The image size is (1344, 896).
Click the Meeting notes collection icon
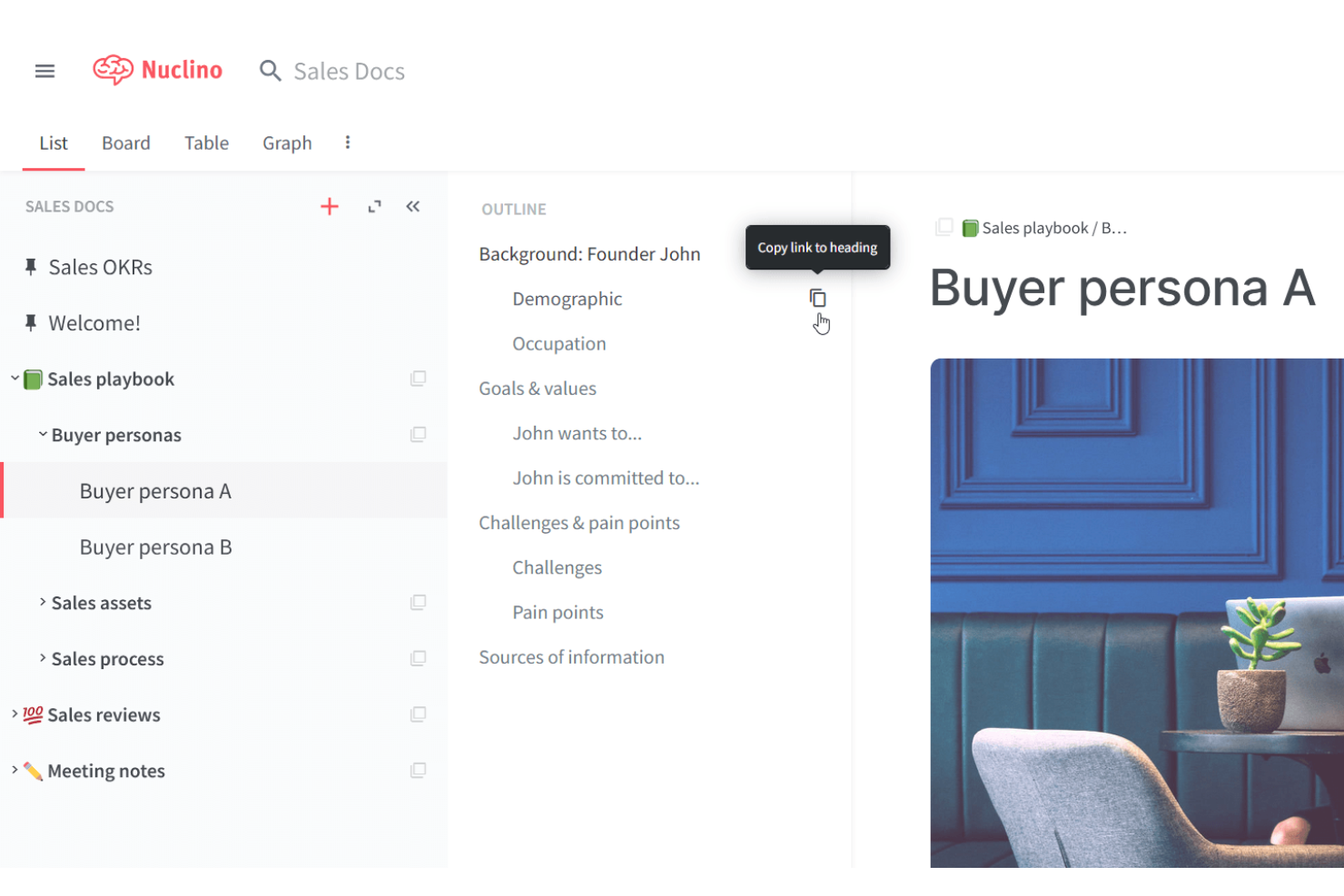coord(419,771)
